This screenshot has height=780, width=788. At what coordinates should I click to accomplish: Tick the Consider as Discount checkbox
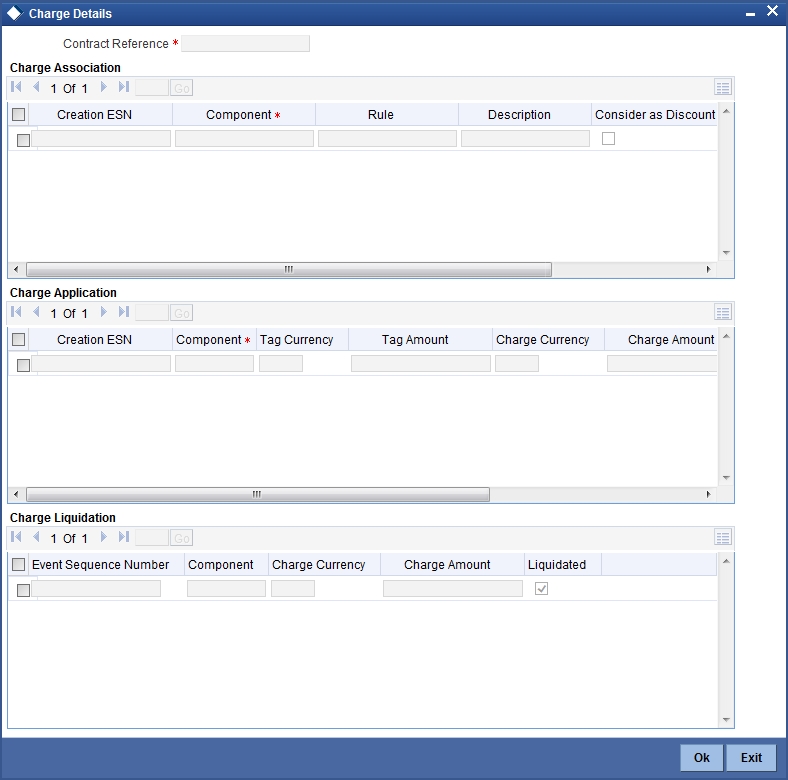coord(608,139)
